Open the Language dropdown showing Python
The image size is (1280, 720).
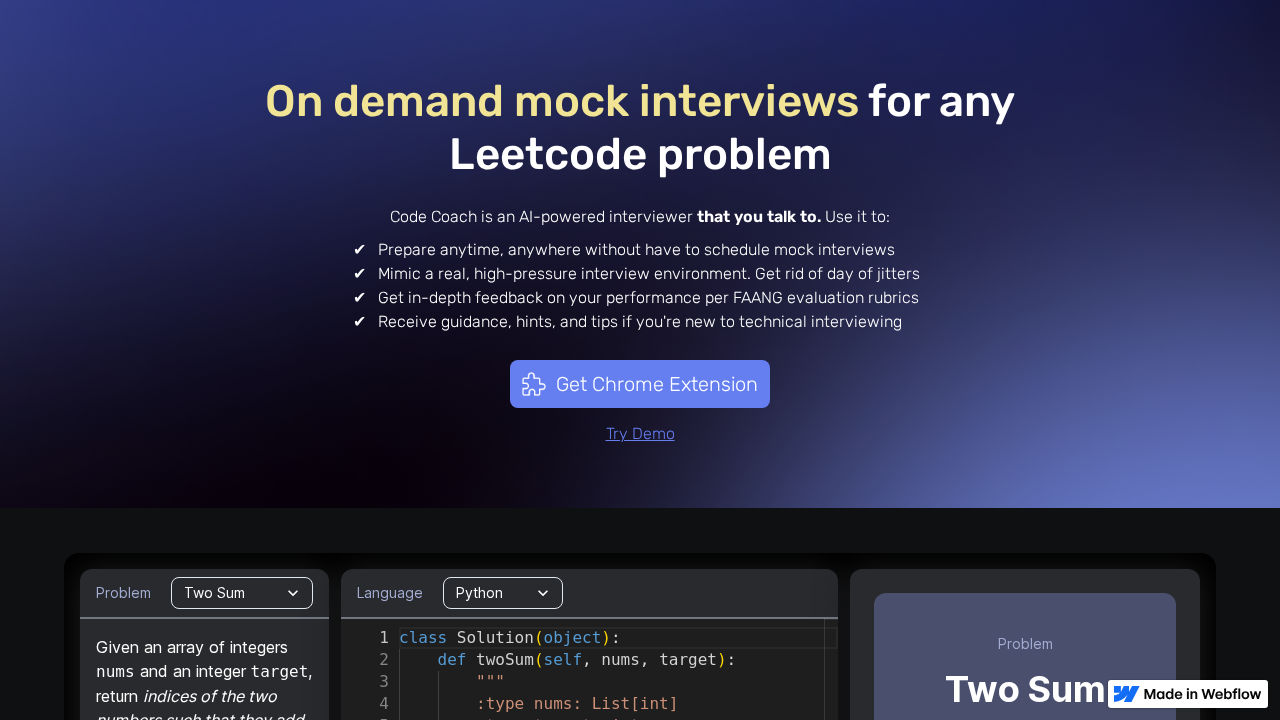pos(502,593)
